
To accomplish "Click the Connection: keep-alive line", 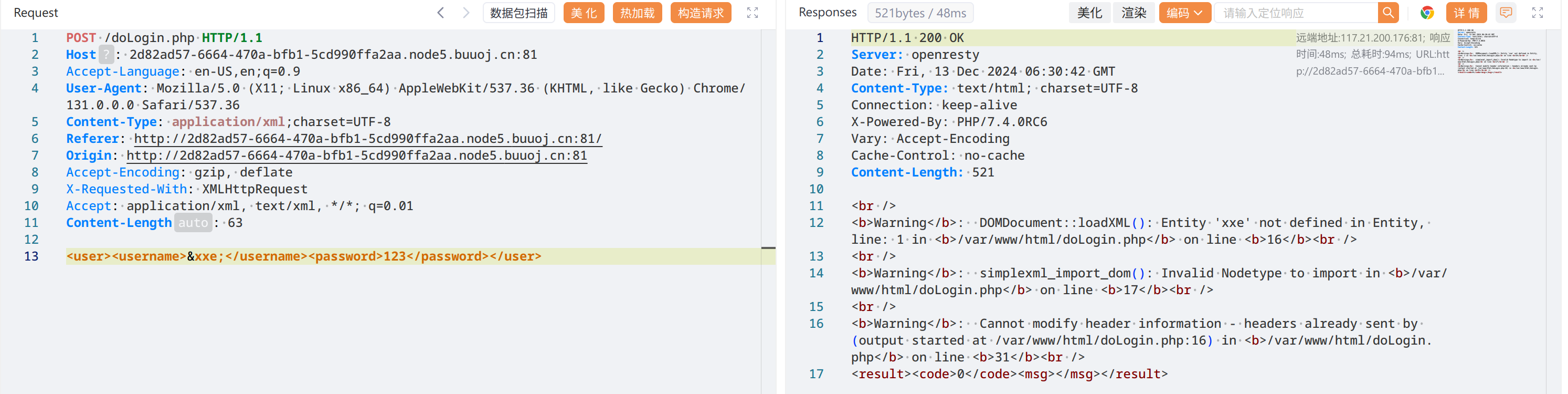I will click(934, 106).
